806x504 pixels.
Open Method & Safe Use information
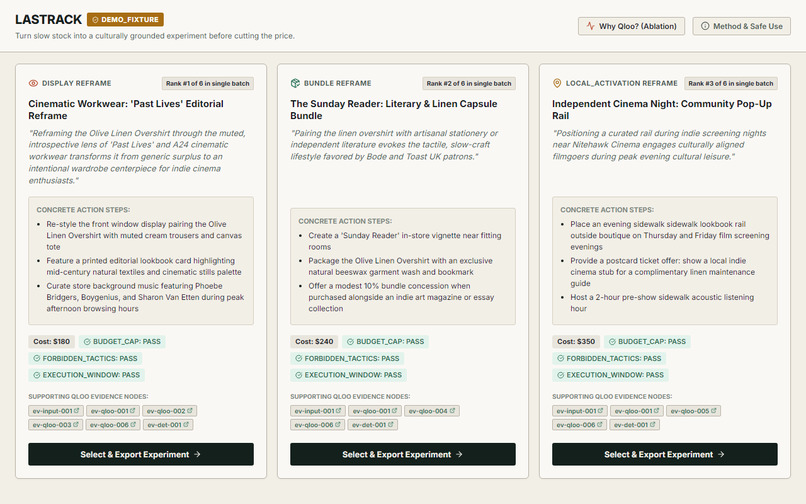tap(741, 26)
